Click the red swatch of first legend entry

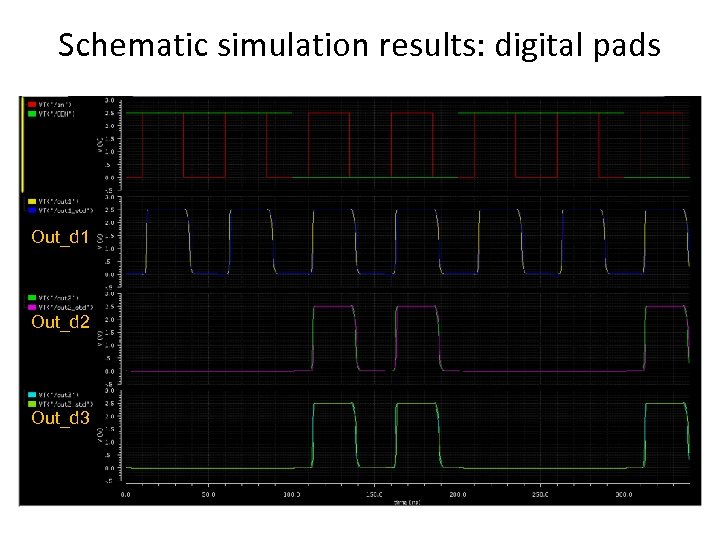click(x=32, y=105)
